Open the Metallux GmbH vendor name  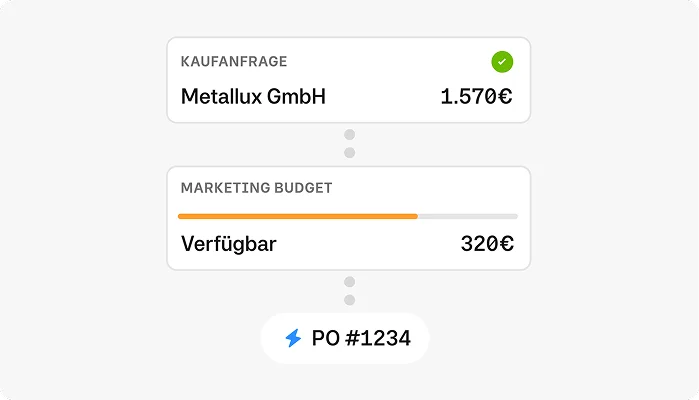[253, 97]
